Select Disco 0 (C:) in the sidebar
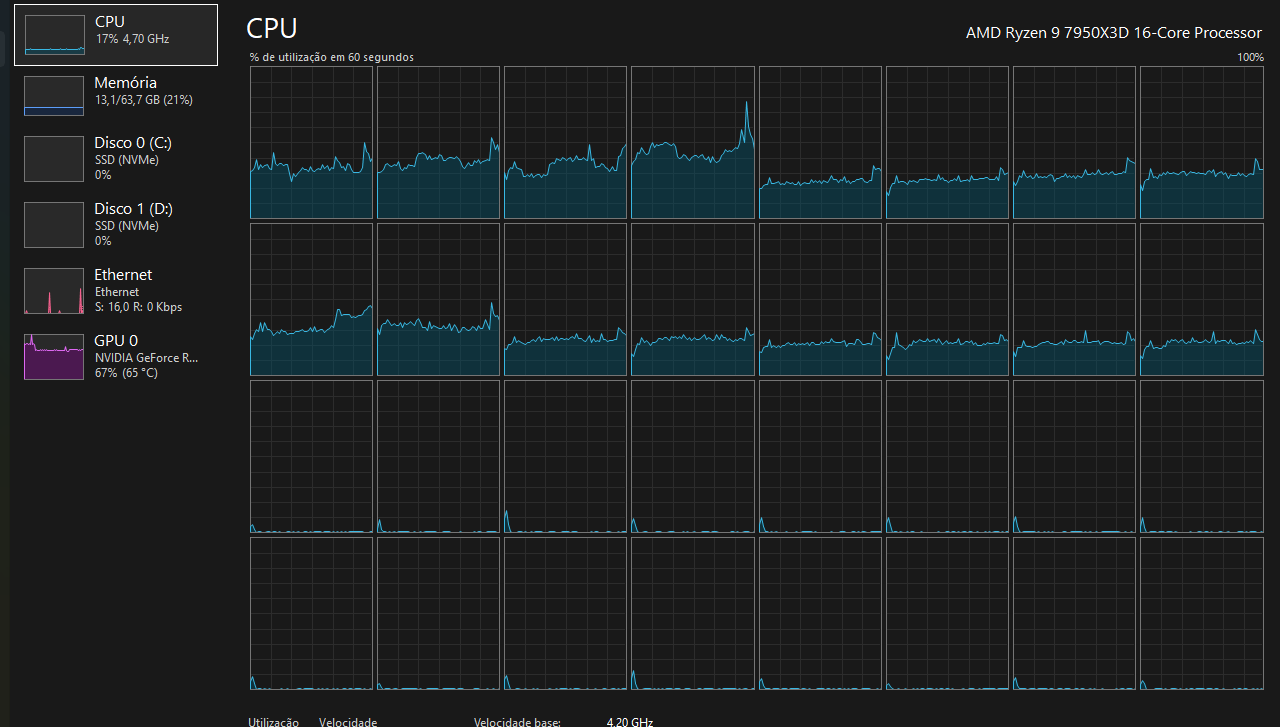This screenshot has width=1280, height=727. click(116, 158)
